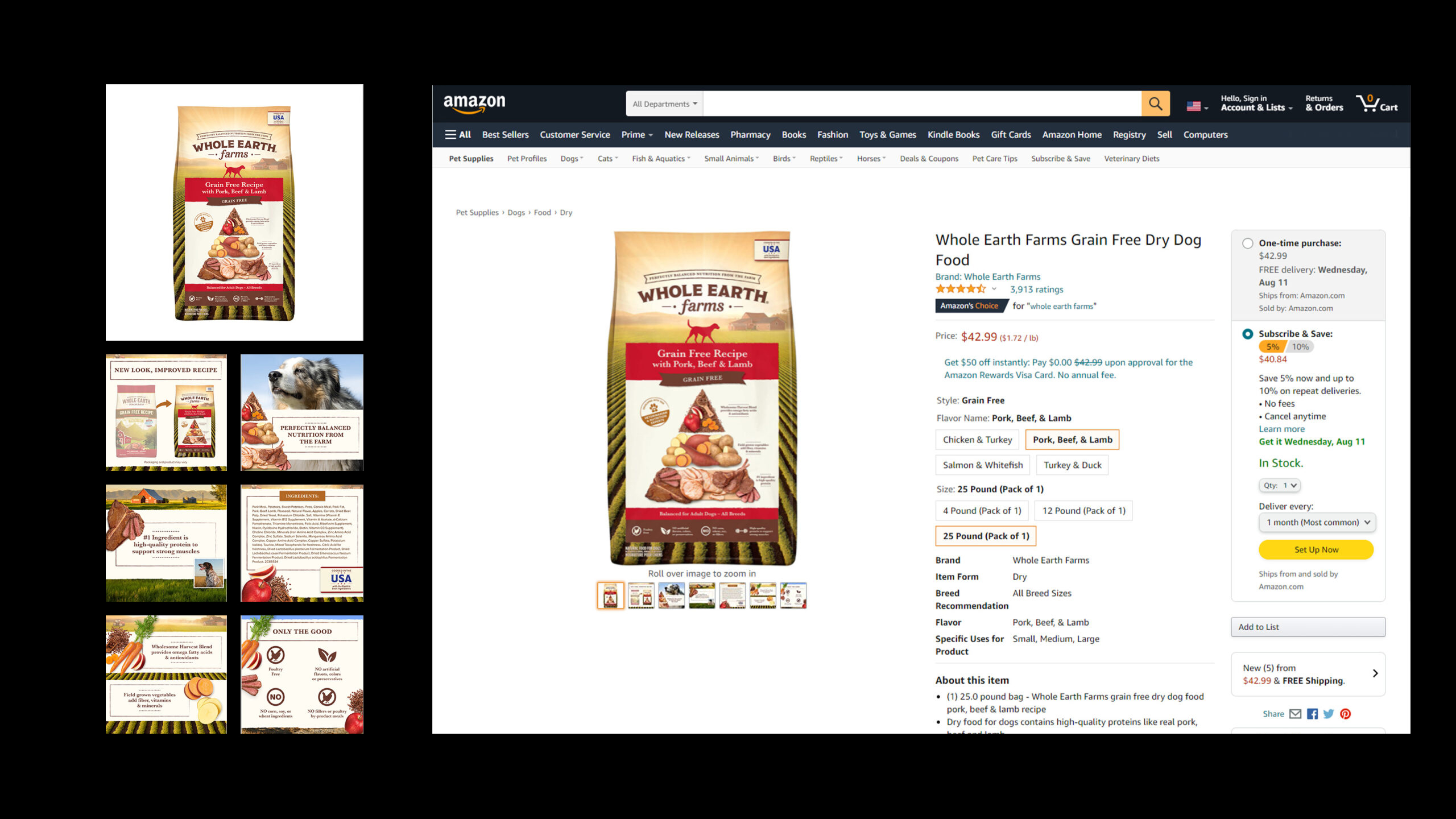Share on Twitter bird icon
Screen dimensions: 1456x819
click(x=1329, y=714)
